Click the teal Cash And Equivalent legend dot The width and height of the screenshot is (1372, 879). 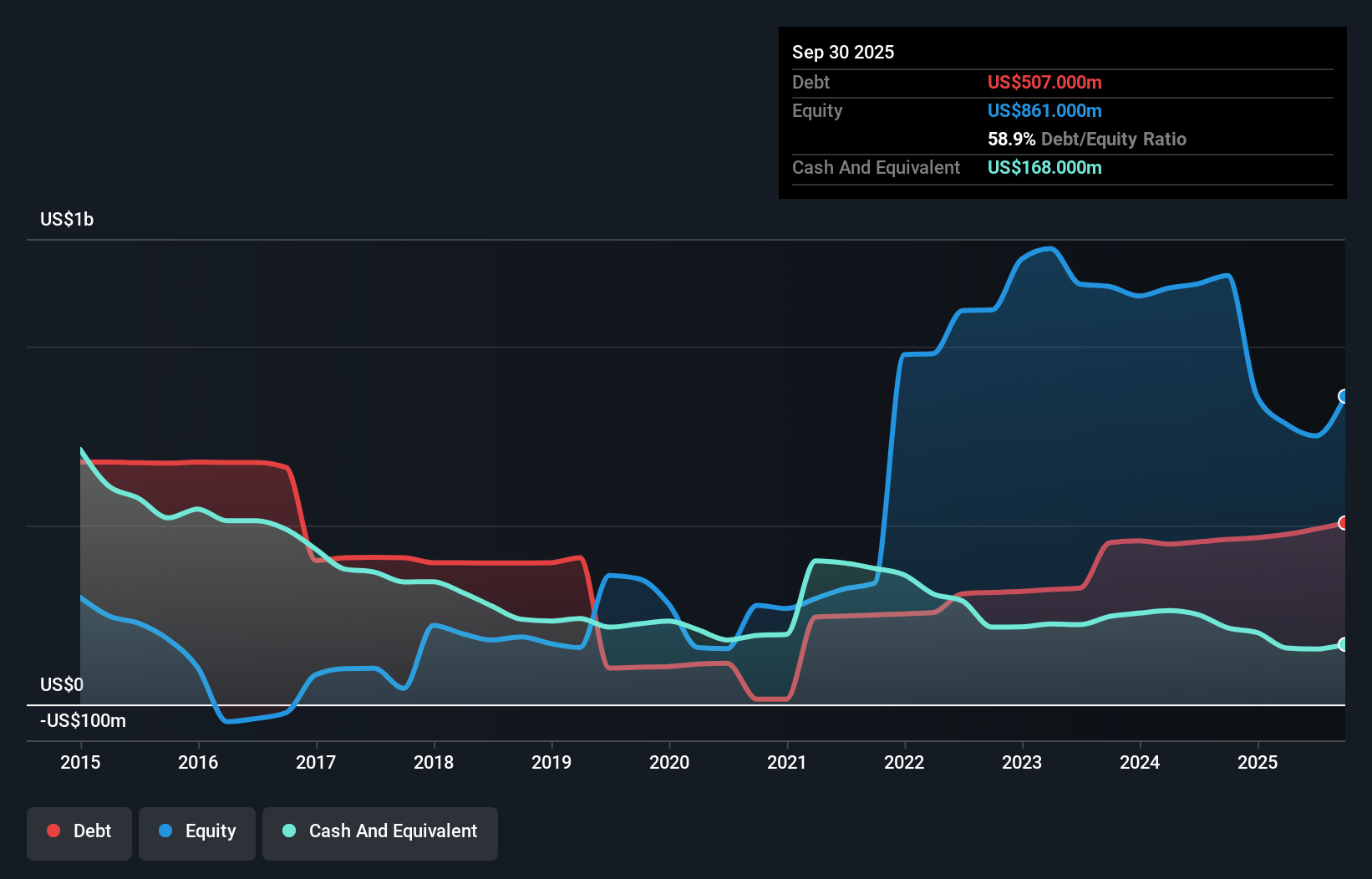tap(288, 831)
